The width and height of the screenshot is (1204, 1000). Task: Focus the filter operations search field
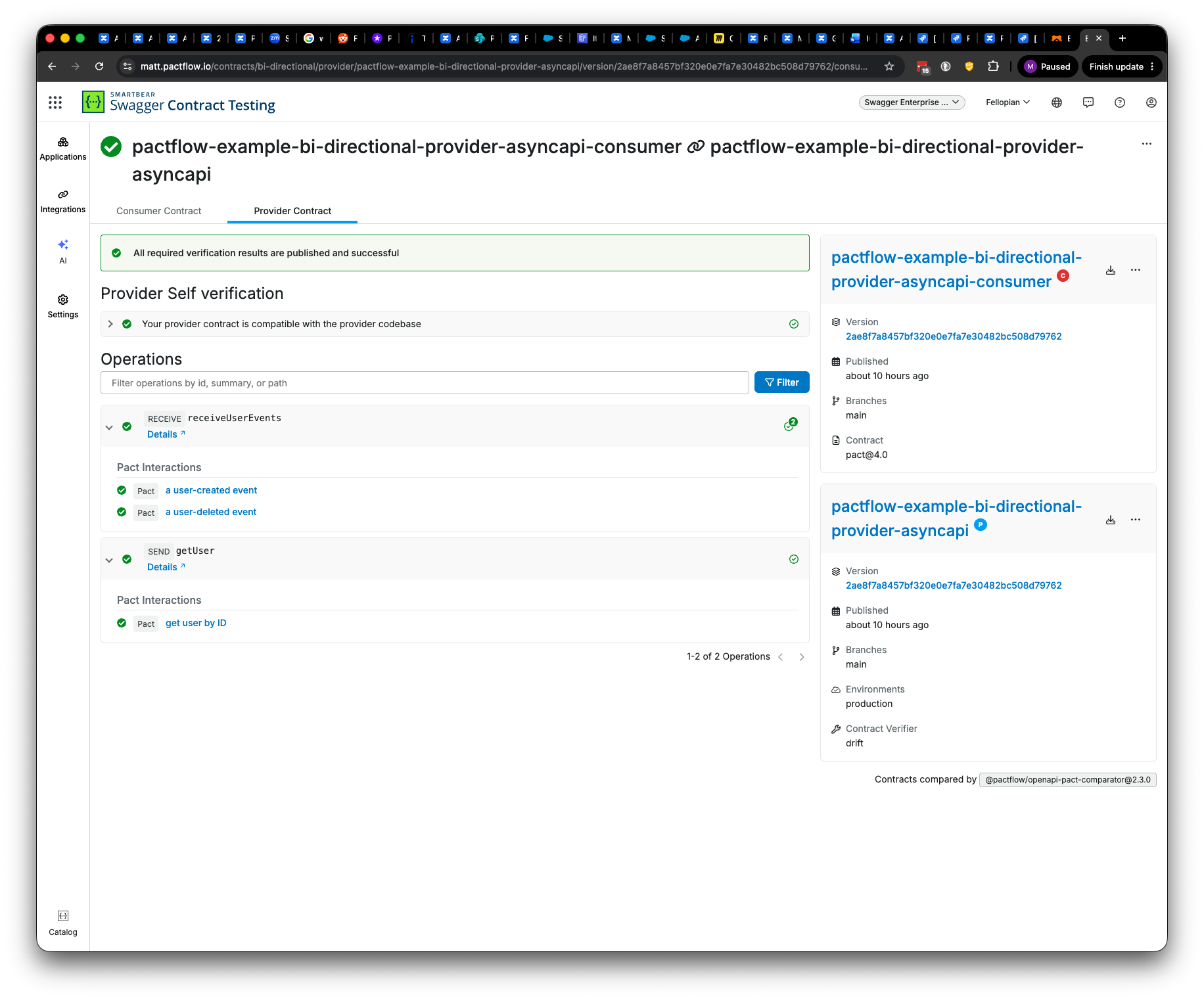click(x=425, y=383)
